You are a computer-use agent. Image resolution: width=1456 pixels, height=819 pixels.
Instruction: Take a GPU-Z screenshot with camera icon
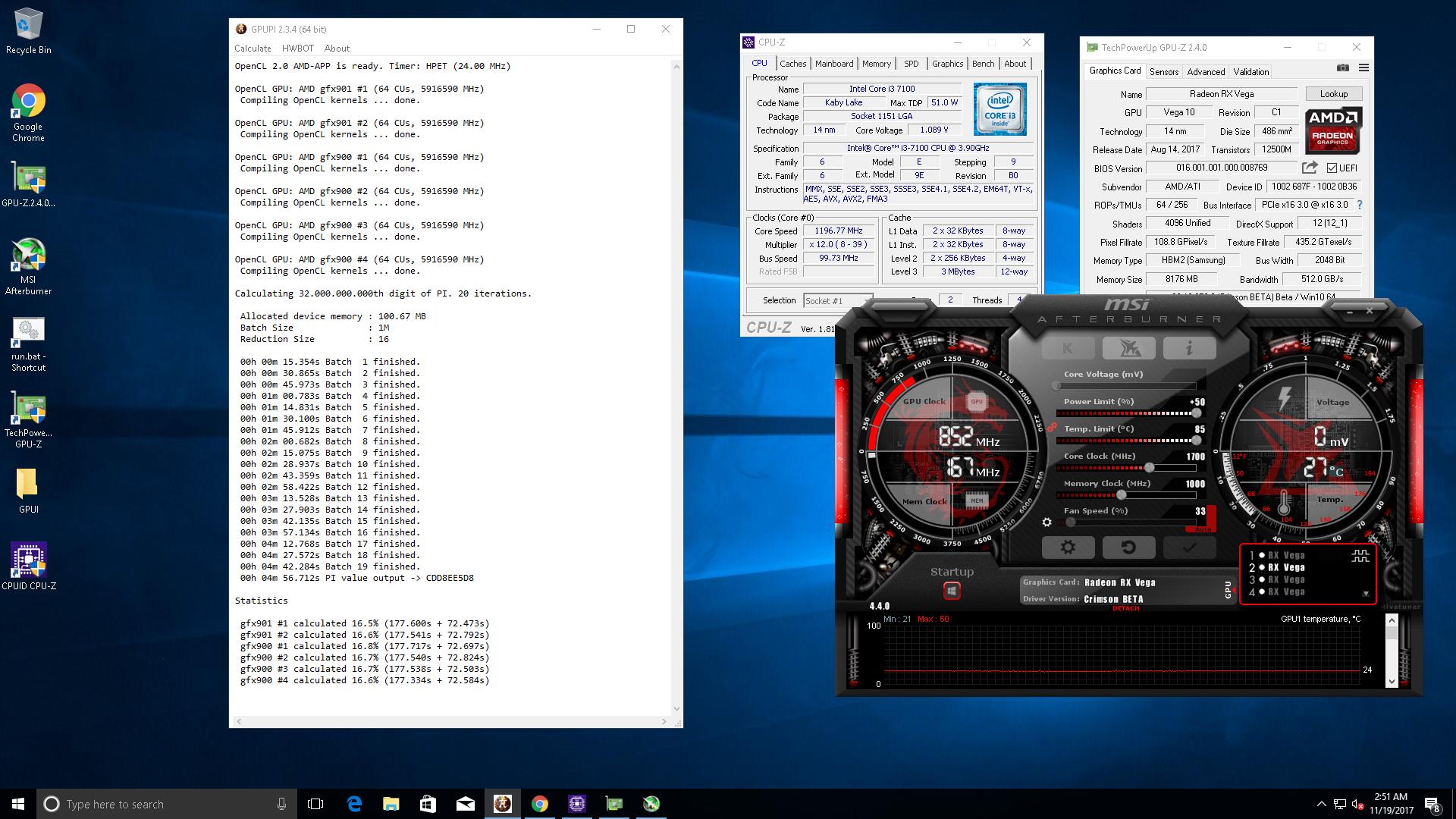point(1343,67)
